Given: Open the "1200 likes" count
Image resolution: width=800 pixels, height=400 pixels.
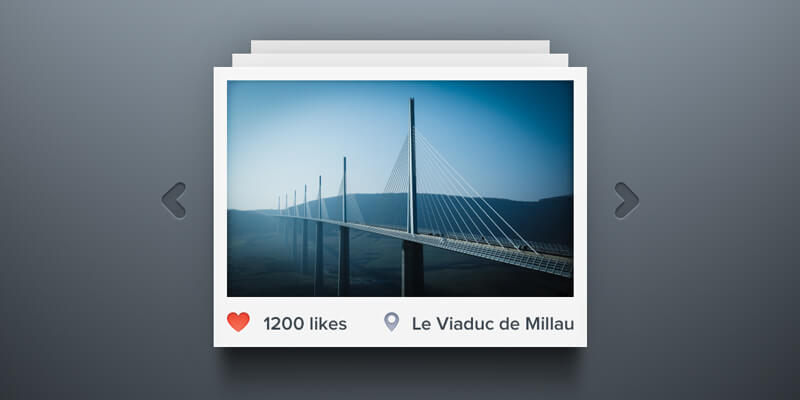Looking at the screenshot, I should 305,324.
